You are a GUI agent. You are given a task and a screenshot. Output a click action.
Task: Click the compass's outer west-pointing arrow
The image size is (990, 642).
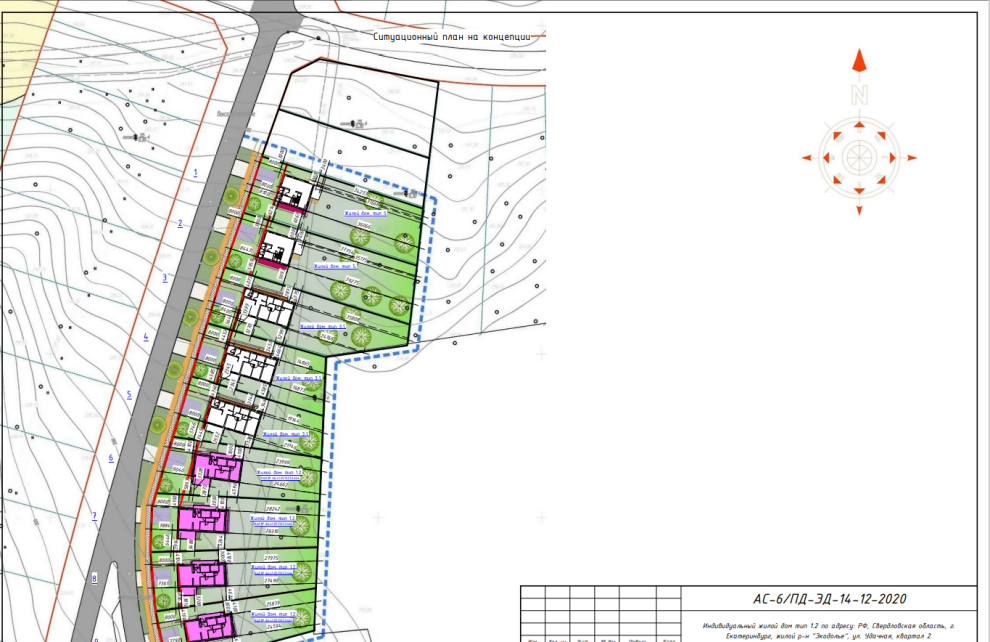(807, 157)
